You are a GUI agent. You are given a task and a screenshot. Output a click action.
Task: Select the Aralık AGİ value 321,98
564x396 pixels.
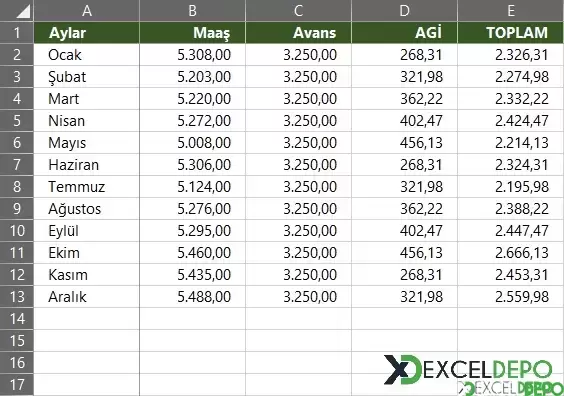[404, 297]
